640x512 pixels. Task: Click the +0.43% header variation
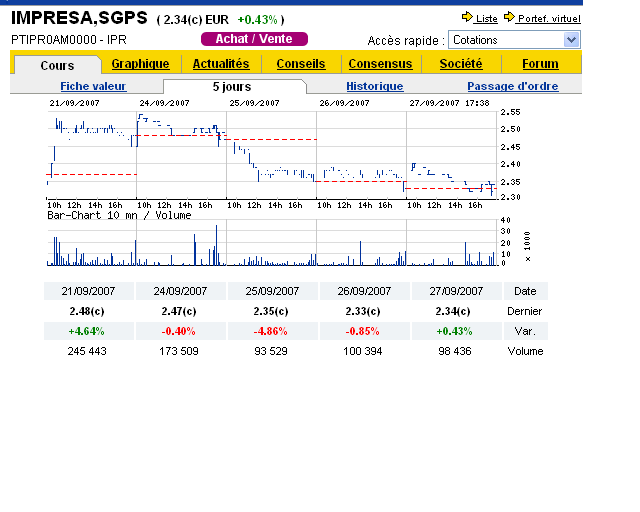(x=258, y=20)
